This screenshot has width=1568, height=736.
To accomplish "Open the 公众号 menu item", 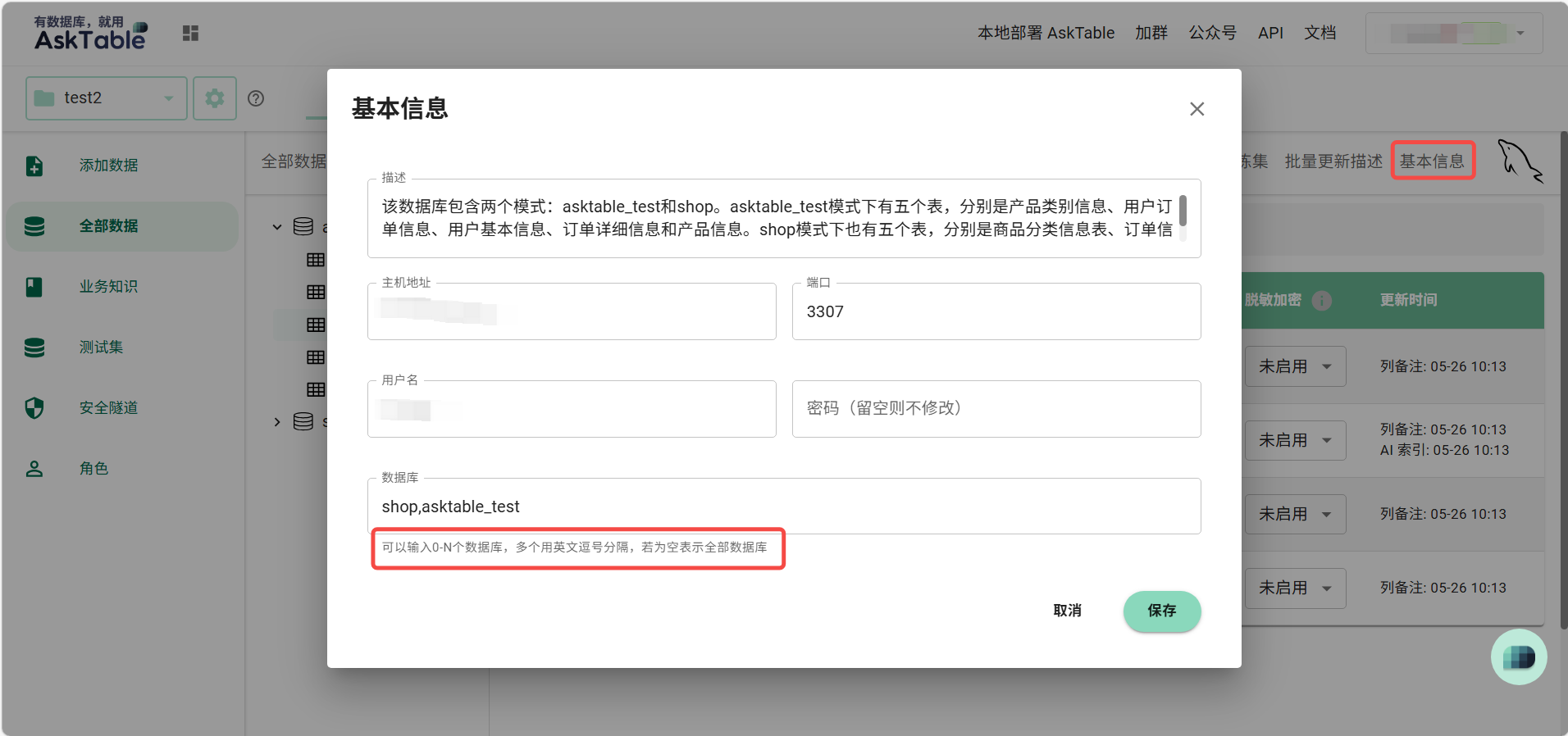I will [x=1213, y=33].
